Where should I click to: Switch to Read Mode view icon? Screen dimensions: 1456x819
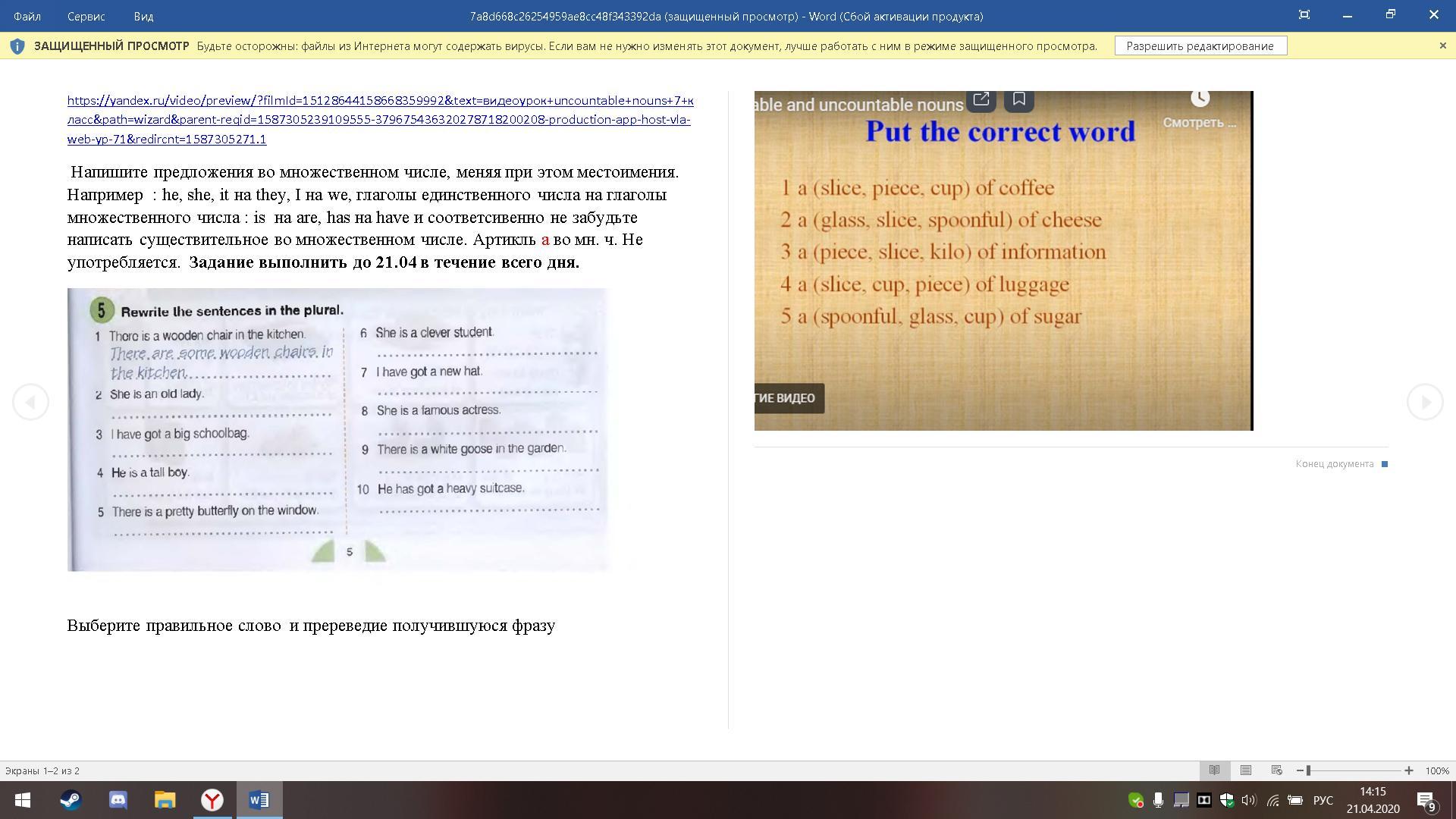coord(1214,770)
